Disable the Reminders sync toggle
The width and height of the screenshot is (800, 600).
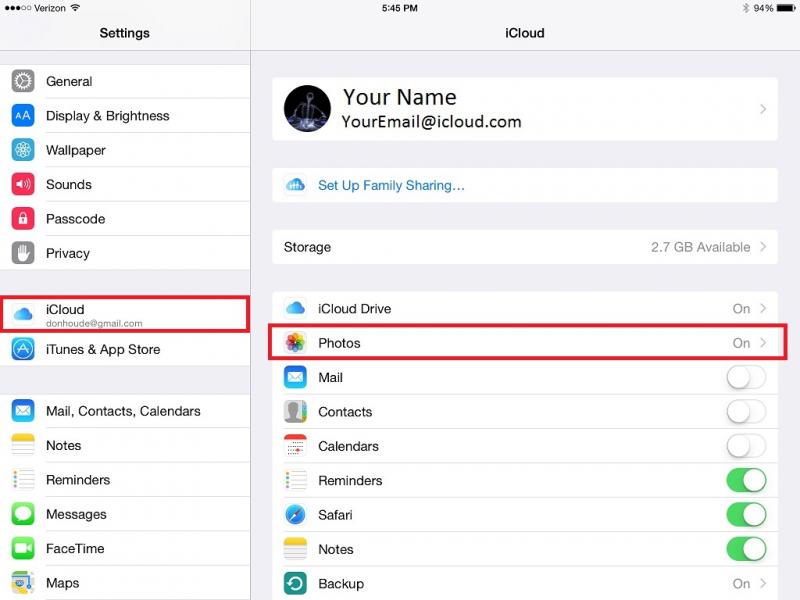pyautogui.click(x=746, y=481)
